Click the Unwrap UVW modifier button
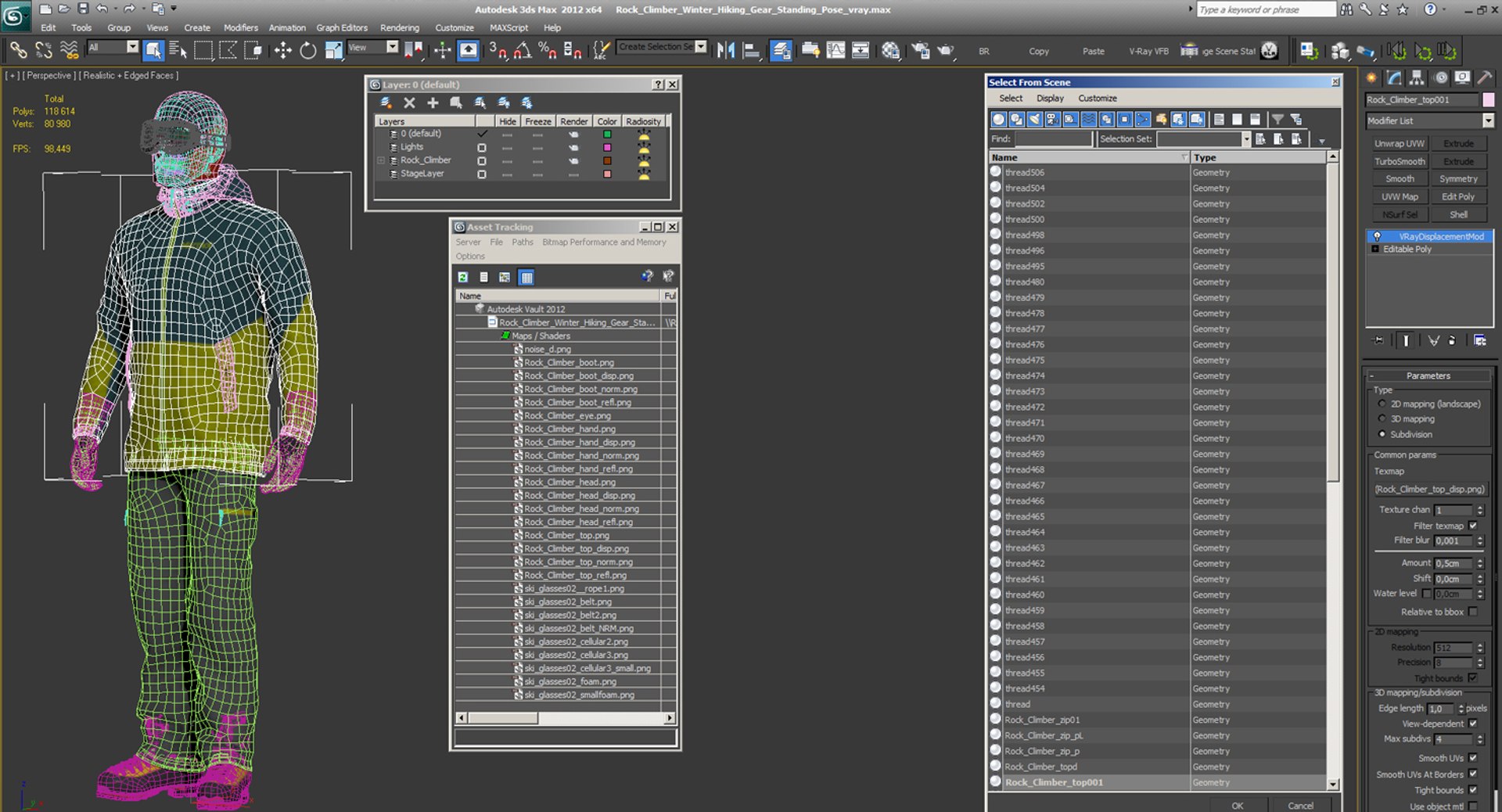 click(x=1400, y=144)
